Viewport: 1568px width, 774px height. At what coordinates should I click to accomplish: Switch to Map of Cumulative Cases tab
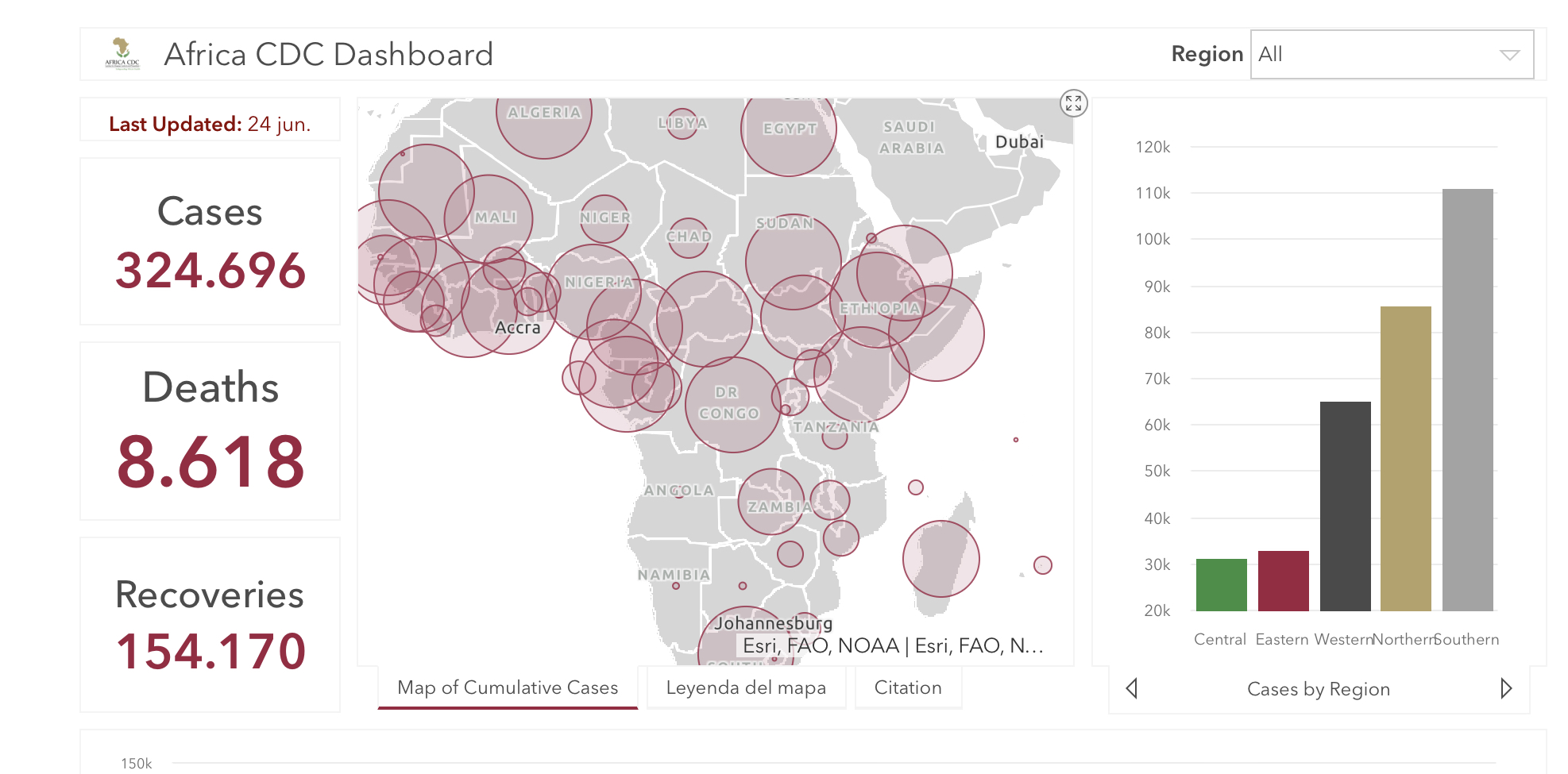click(508, 687)
